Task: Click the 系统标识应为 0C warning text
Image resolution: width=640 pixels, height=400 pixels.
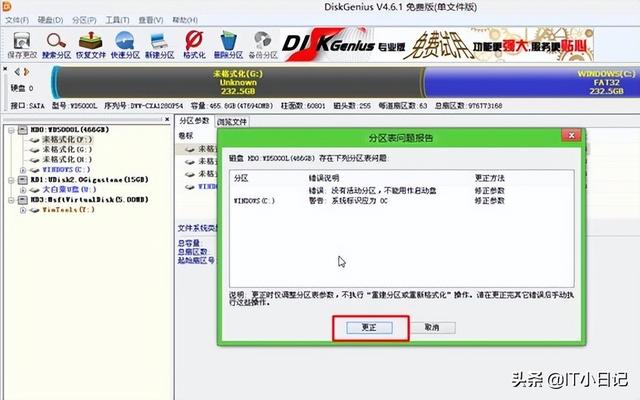Action: click(348, 201)
